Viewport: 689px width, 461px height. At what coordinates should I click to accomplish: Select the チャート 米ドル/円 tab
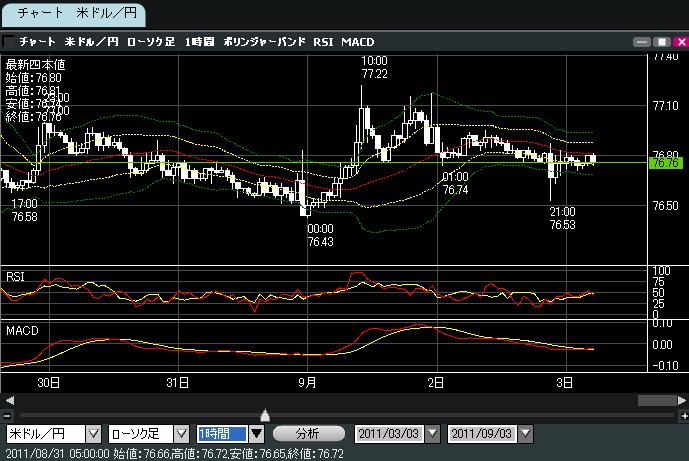73,13
